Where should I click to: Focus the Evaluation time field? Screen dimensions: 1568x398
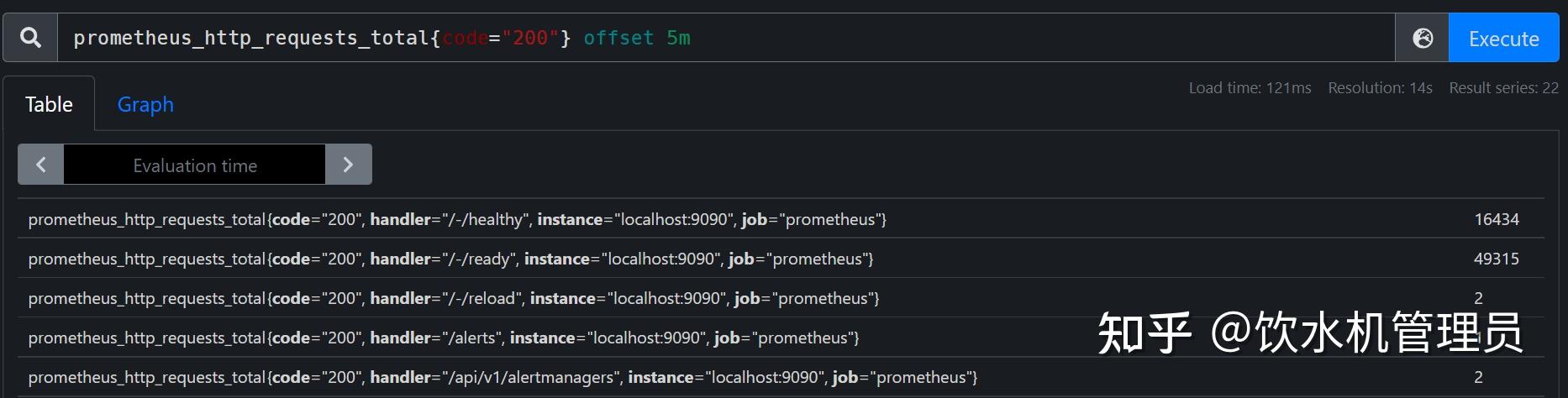click(x=194, y=165)
